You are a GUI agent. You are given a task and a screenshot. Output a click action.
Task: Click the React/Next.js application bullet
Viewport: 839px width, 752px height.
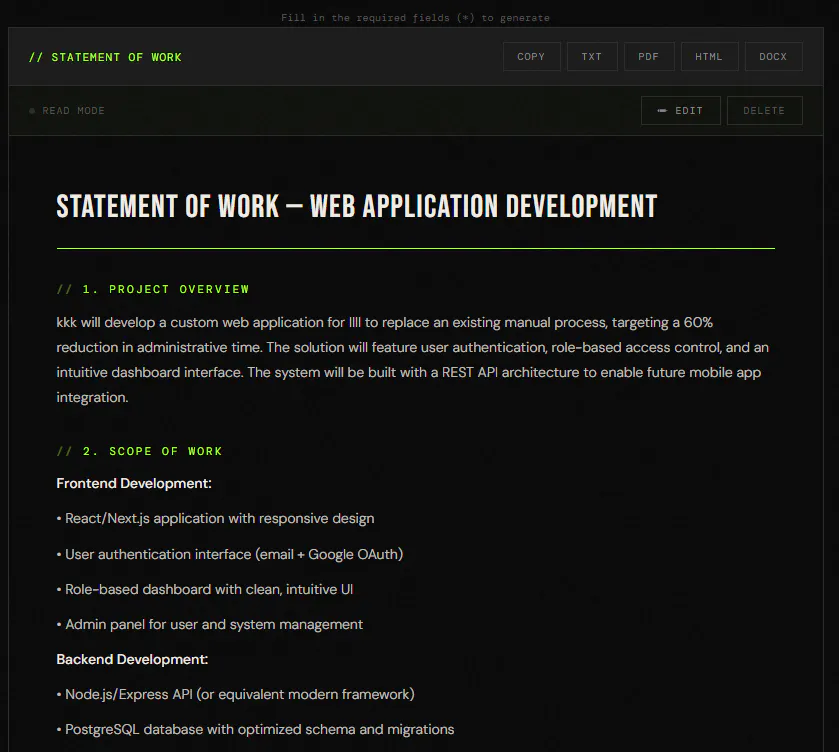(215, 519)
